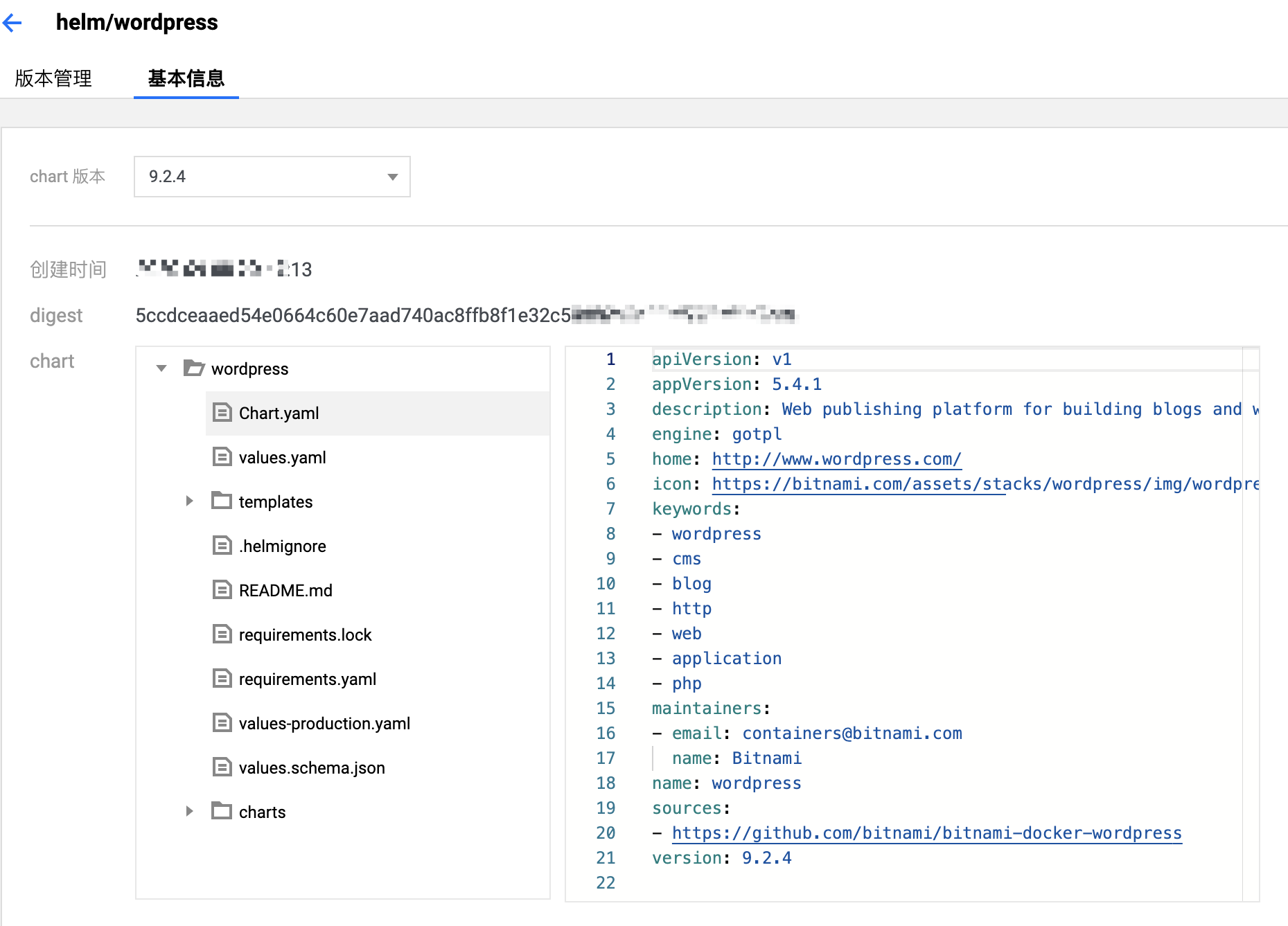Open the bitnami.com icon URL link
The height and width of the screenshot is (926, 1288).
click(985, 484)
